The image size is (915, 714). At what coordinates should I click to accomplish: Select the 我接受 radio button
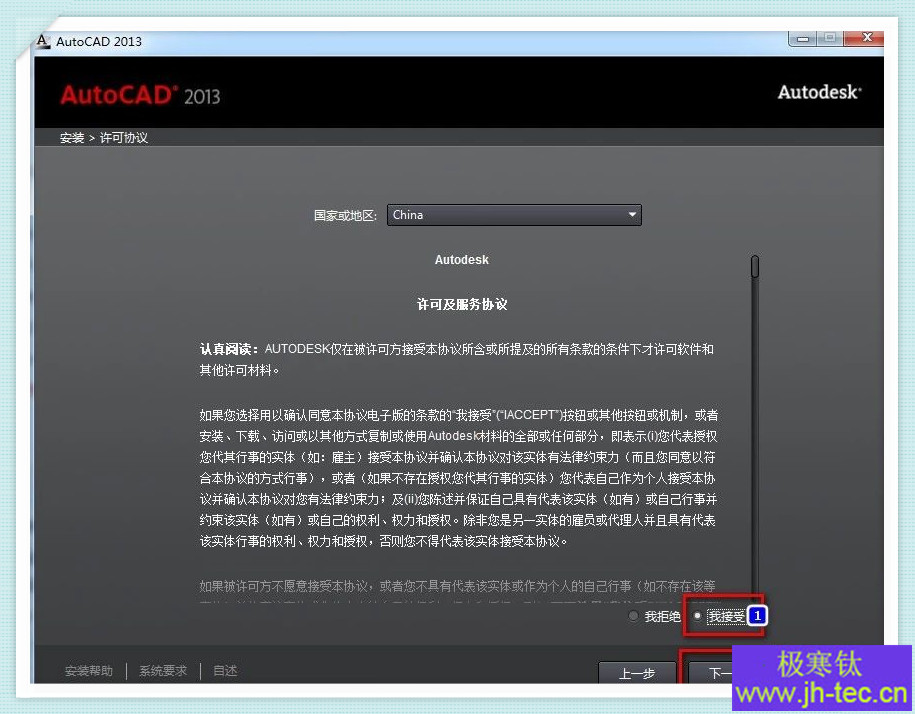(x=697, y=616)
